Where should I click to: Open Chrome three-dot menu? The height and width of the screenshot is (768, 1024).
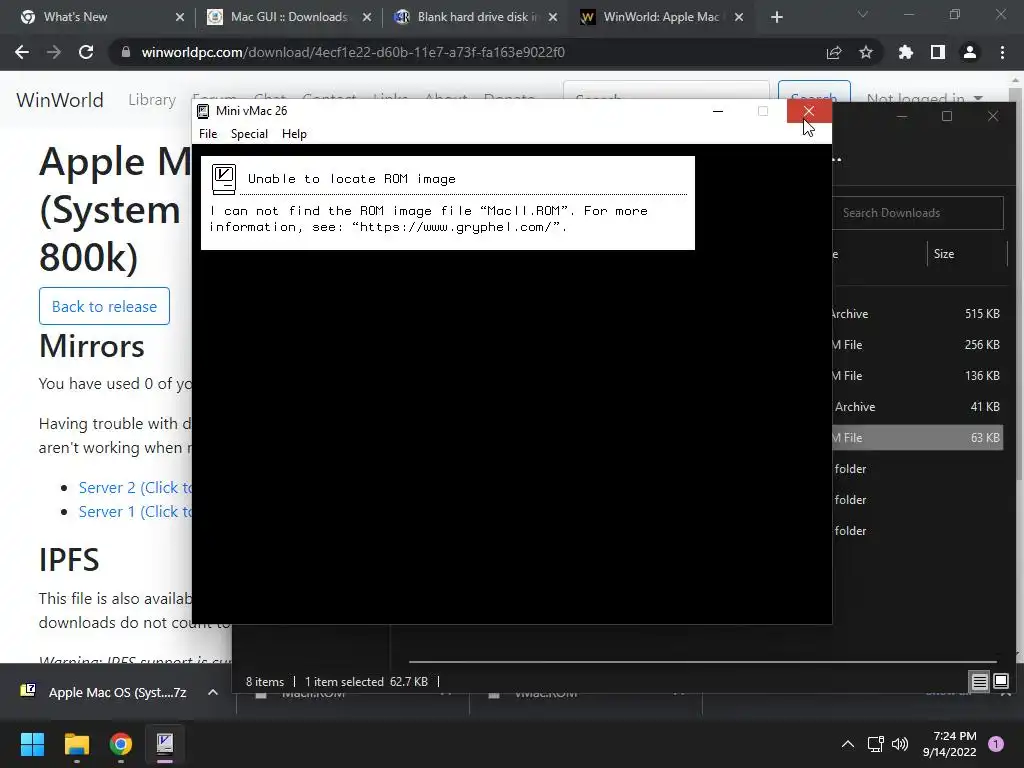(1002, 52)
